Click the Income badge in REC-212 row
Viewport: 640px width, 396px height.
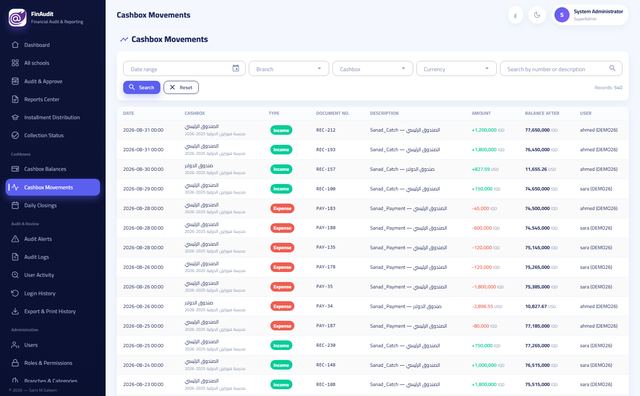[x=281, y=130]
